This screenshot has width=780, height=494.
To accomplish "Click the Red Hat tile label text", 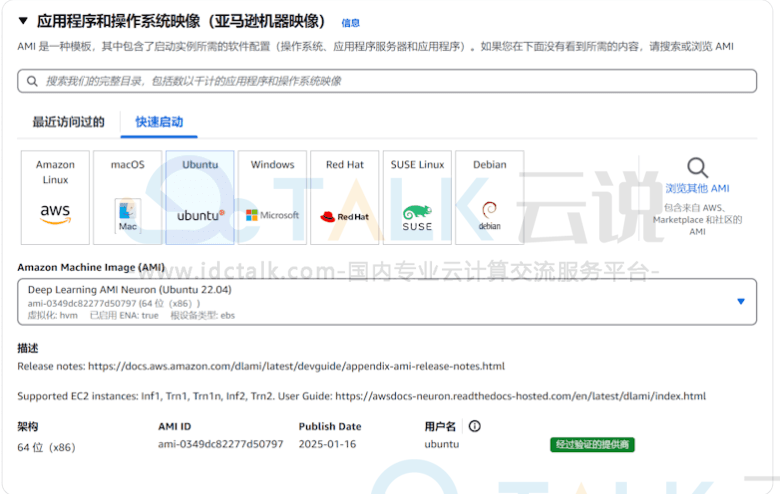I will point(345,165).
